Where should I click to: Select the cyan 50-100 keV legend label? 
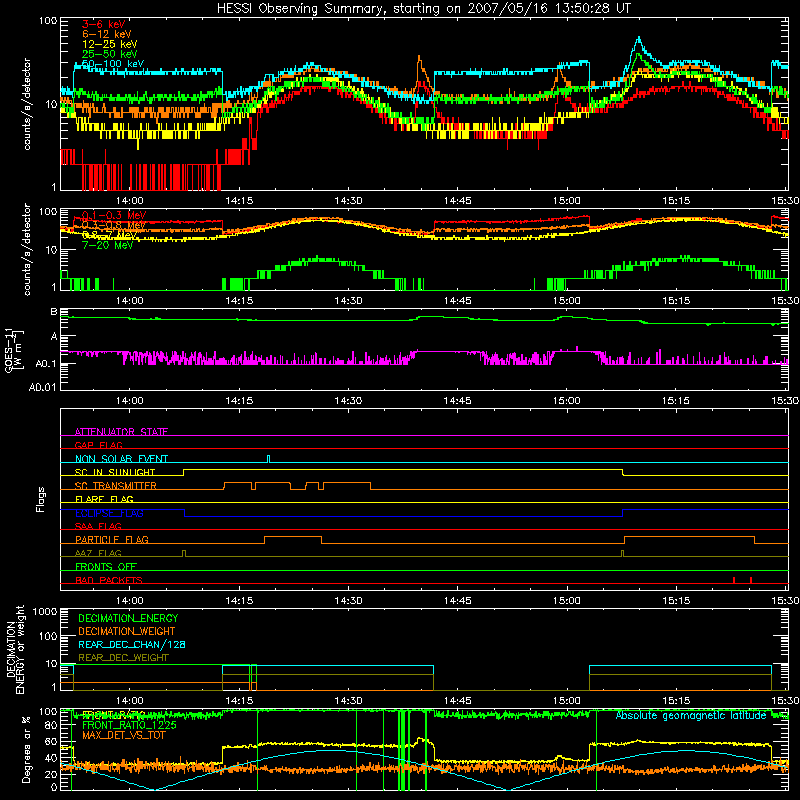tap(113, 64)
